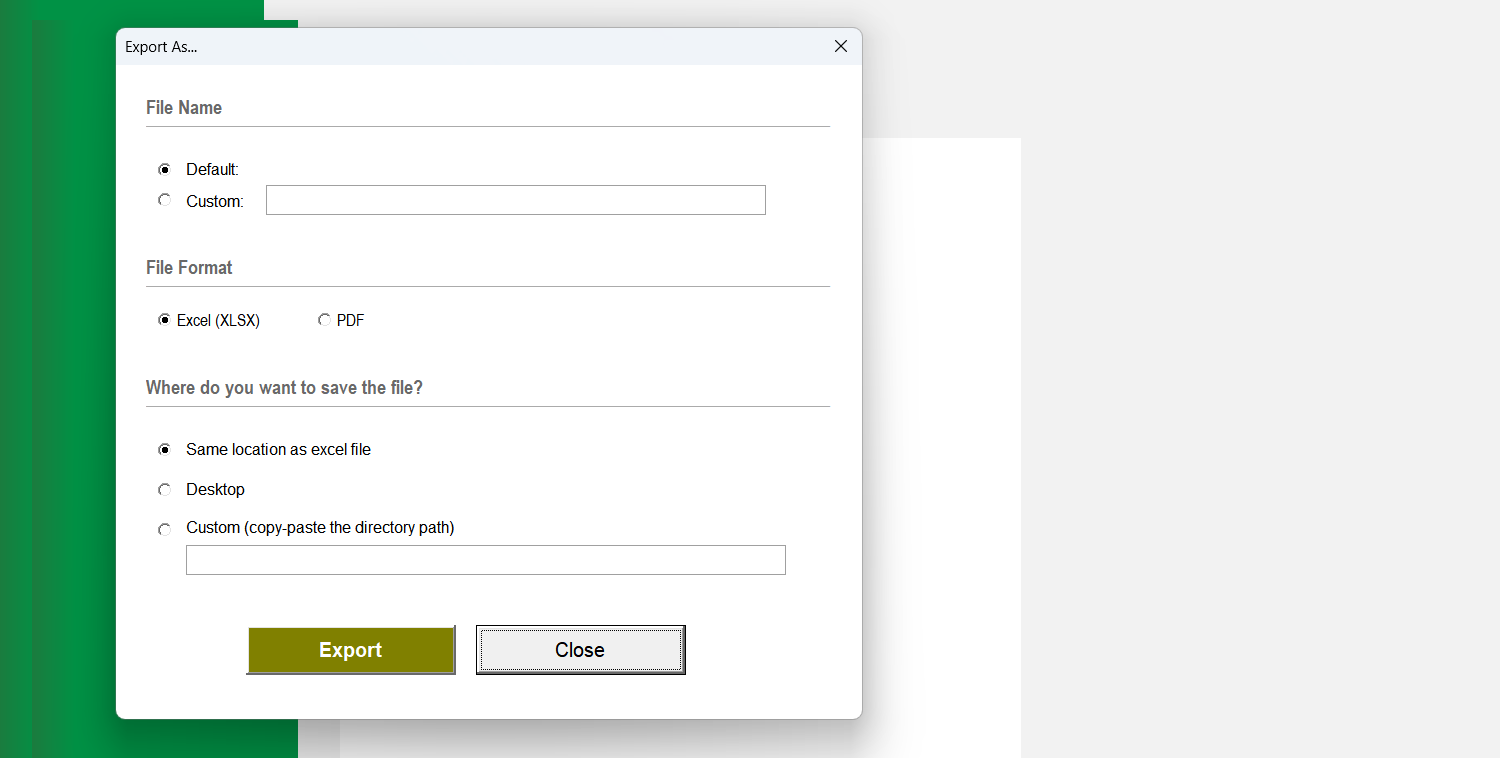Choose the Custom file name radio button
Image resolution: width=1500 pixels, height=758 pixels.
click(165, 201)
